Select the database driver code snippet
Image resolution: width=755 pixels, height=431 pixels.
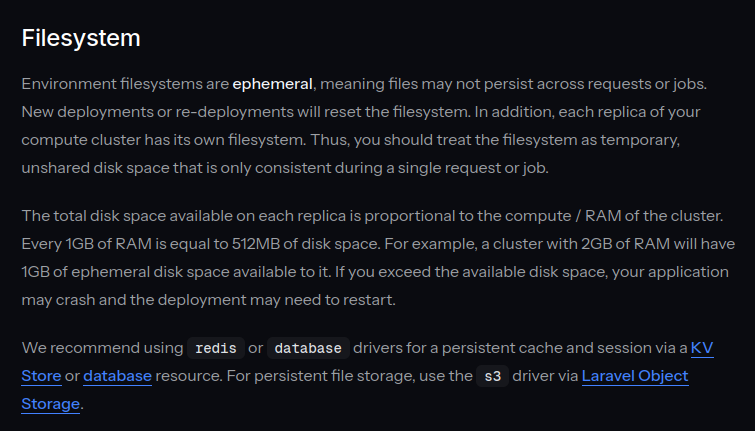(309, 348)
